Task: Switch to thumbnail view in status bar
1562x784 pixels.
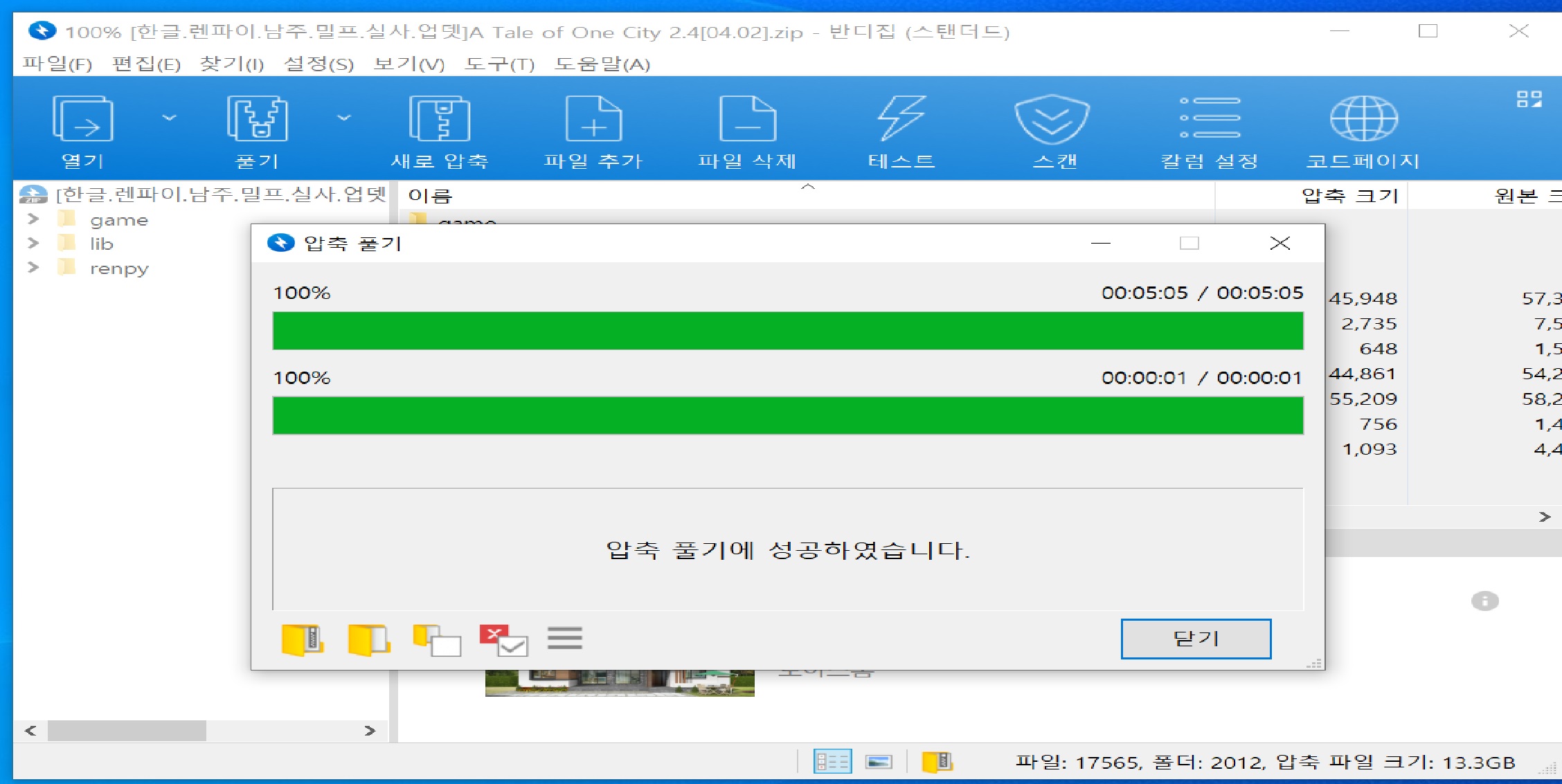Action: pyautogui.click(x=879, y=762)
